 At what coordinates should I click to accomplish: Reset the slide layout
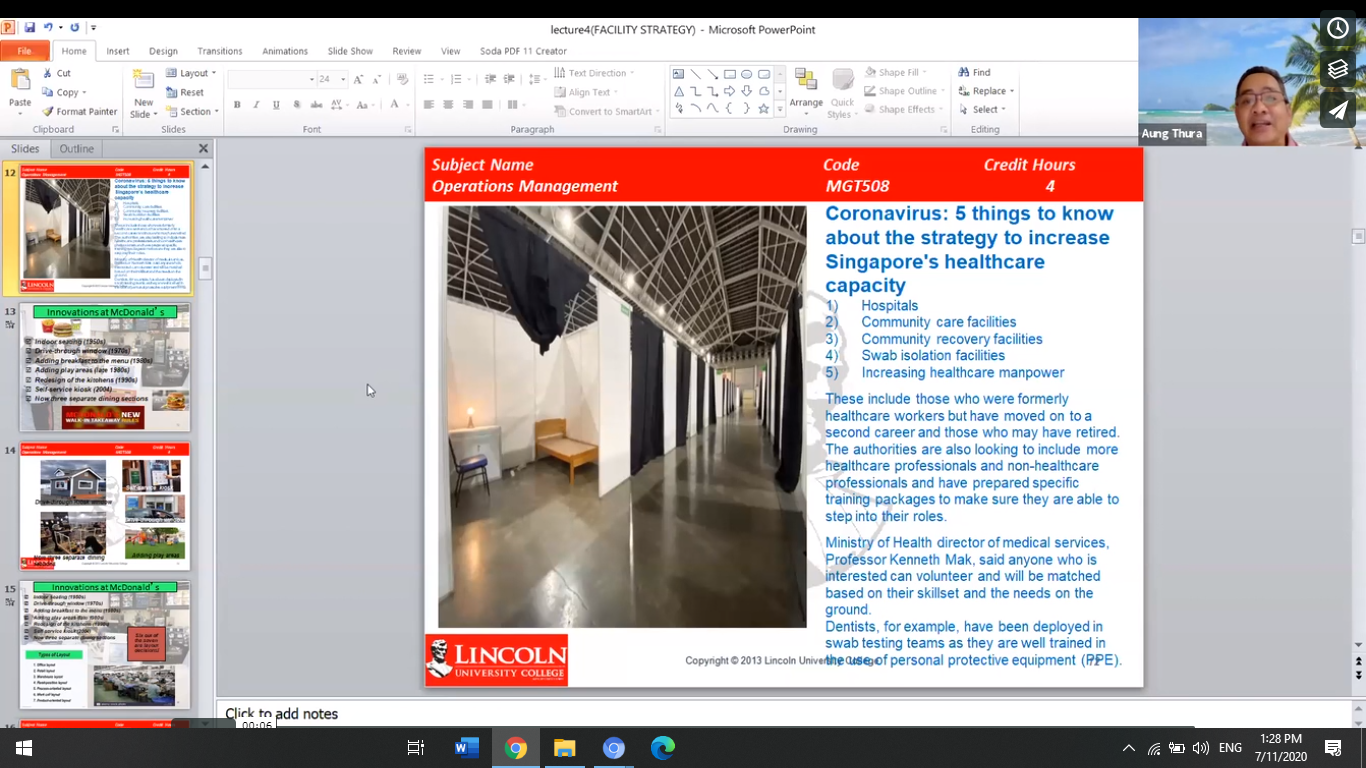[185, 92]
